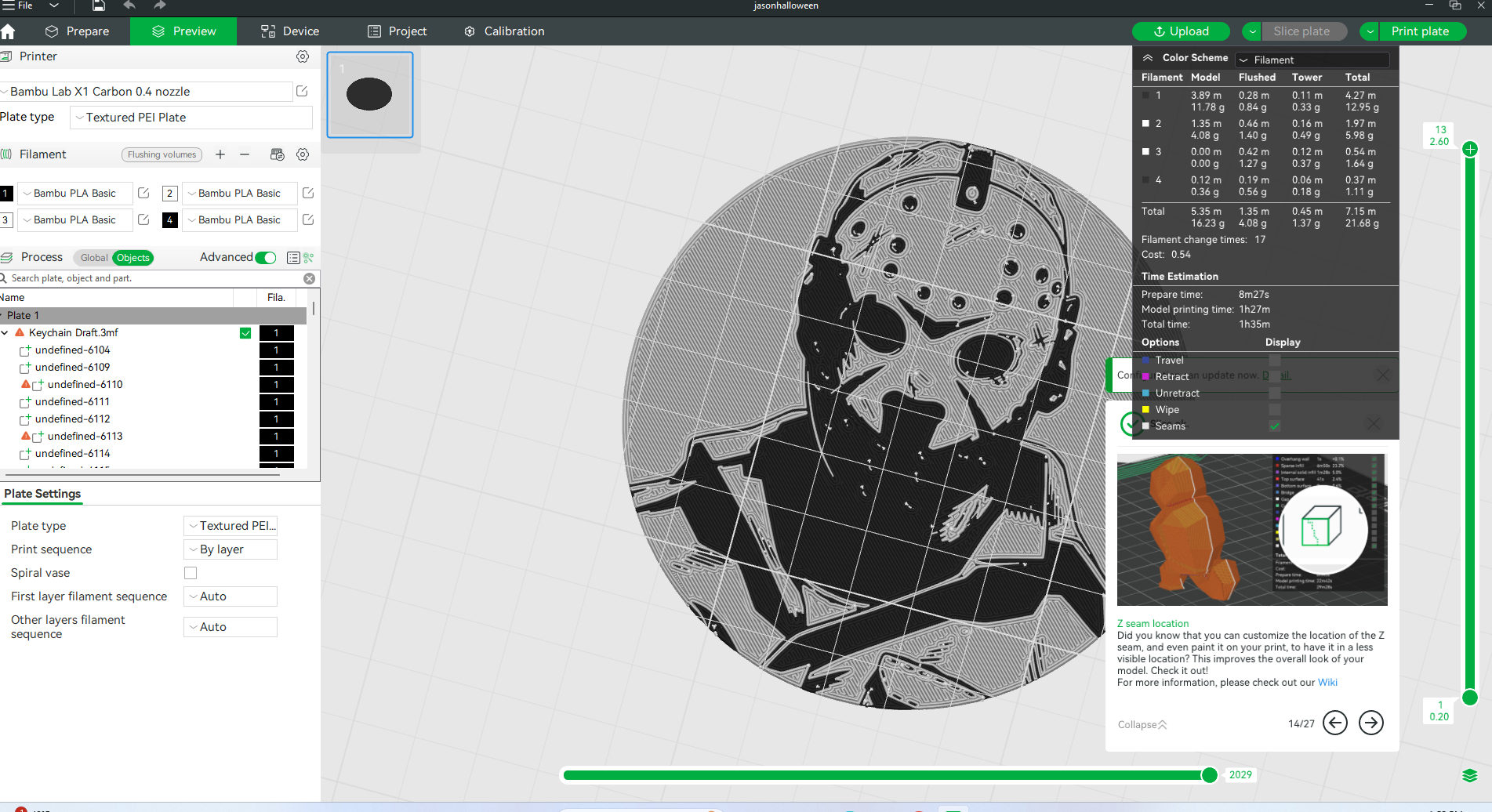Screen dimensions: 1492x812
Task: Click filament 4 black color swatch
Action: (170, 219)
